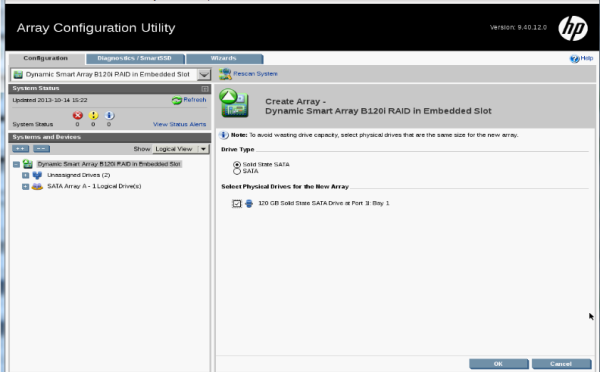
Task: Click the Array Configuration Utility title
Action: click(x=96, y=28)
